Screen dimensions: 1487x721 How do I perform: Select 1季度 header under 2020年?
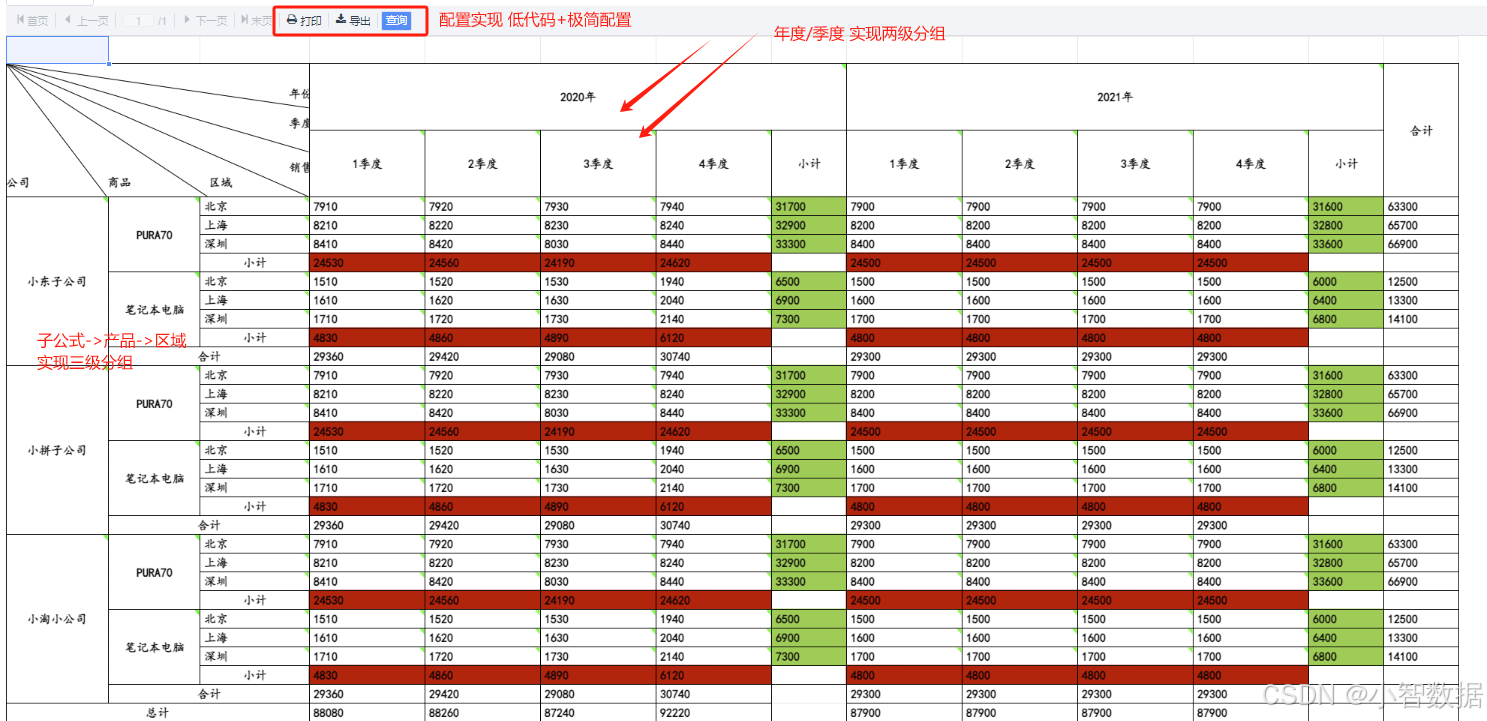click(367, 163)
